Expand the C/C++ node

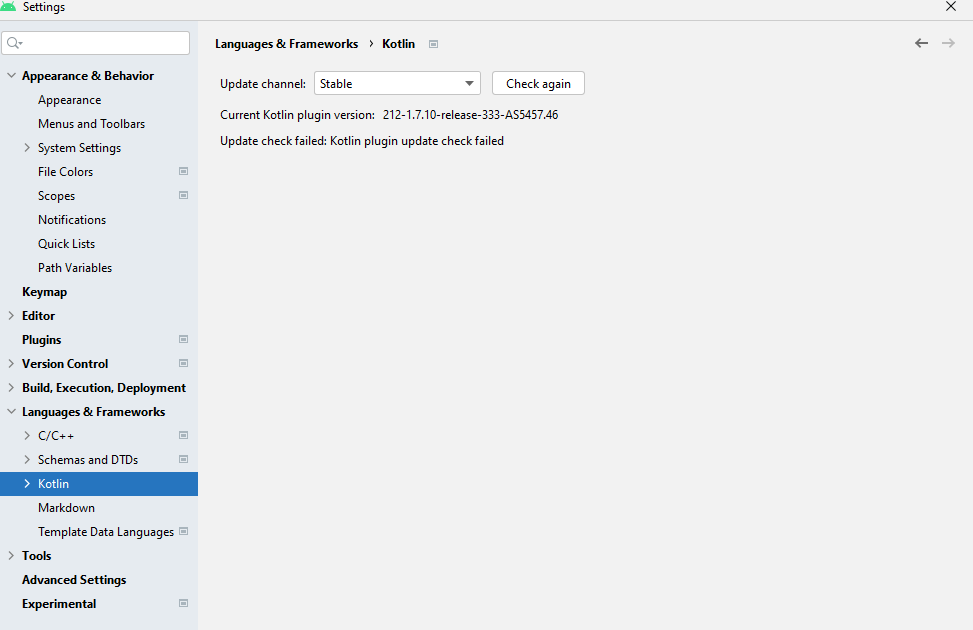[x=27, y=436]
